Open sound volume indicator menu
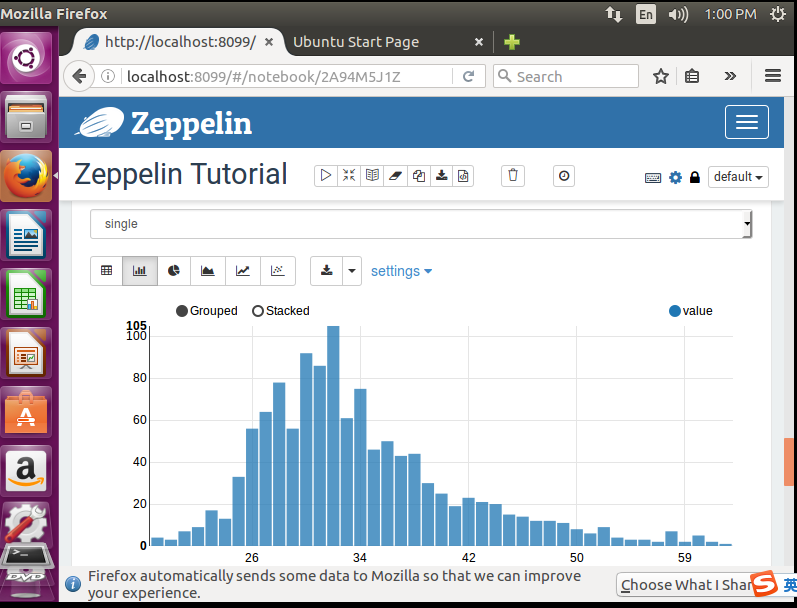This screenshot has width=797, height=608. (x=678, y=14)
